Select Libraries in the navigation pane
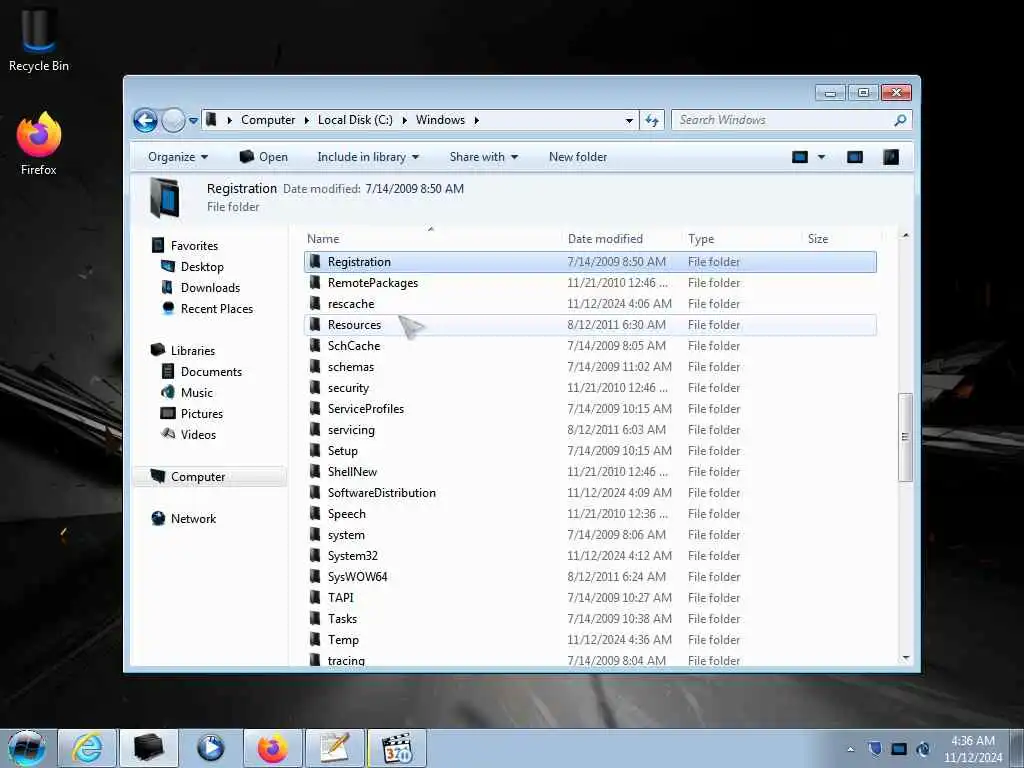 click(193, 351)
